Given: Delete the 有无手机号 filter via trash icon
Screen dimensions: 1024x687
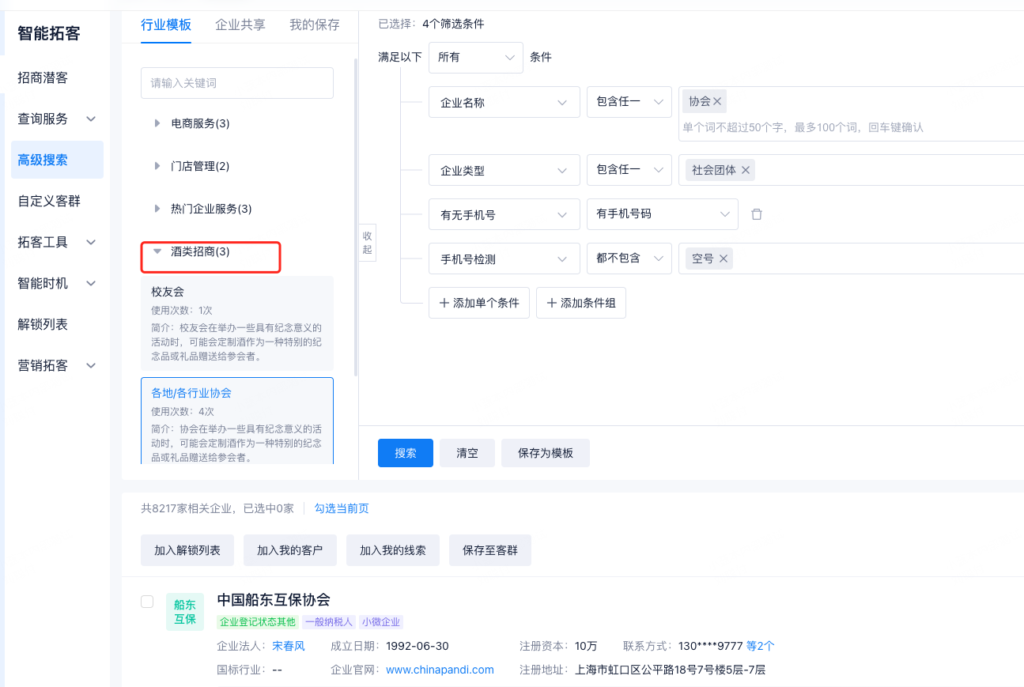Looking at the screenshot, I should coord(757,214).
